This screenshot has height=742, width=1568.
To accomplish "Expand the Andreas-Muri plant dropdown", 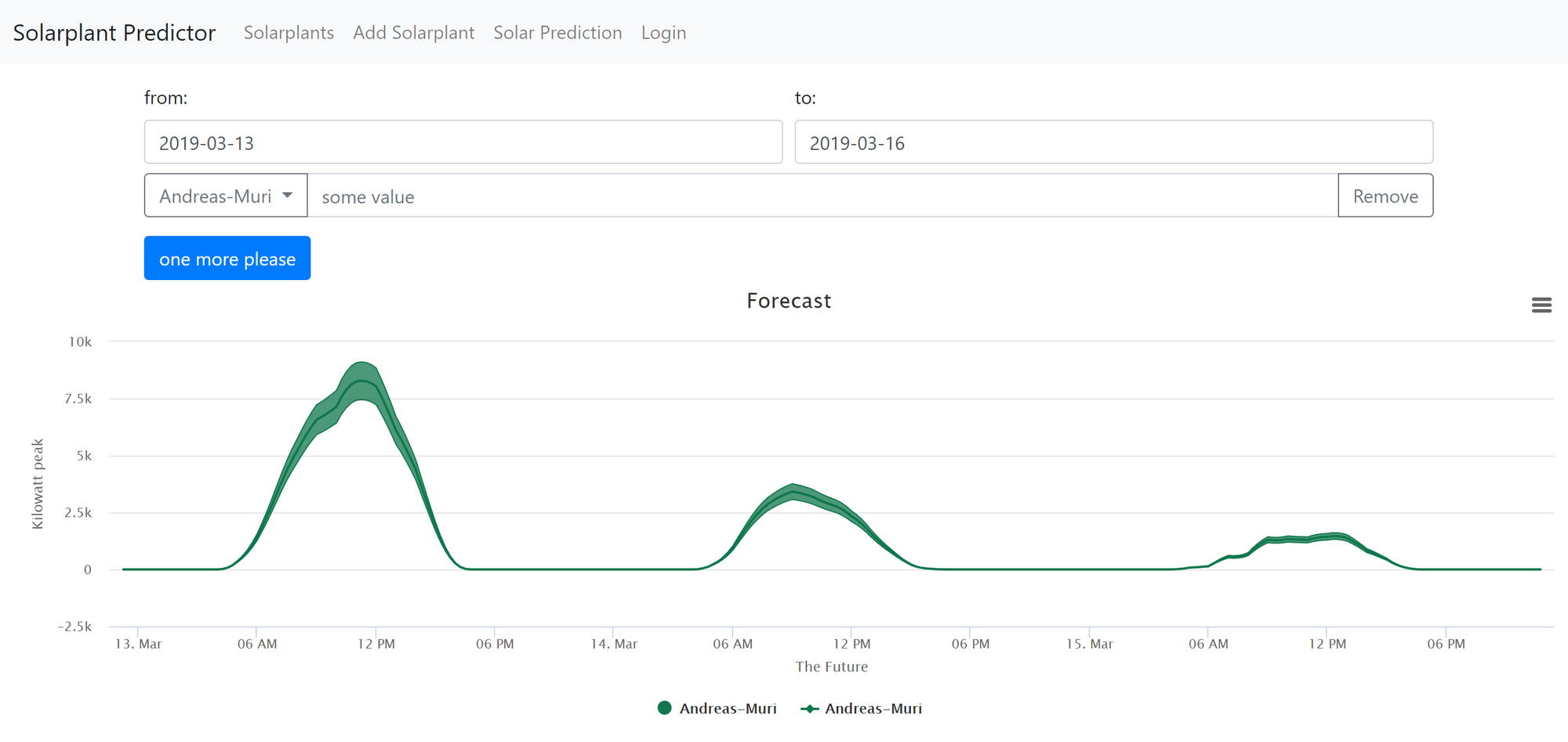I will click(226, 196).
